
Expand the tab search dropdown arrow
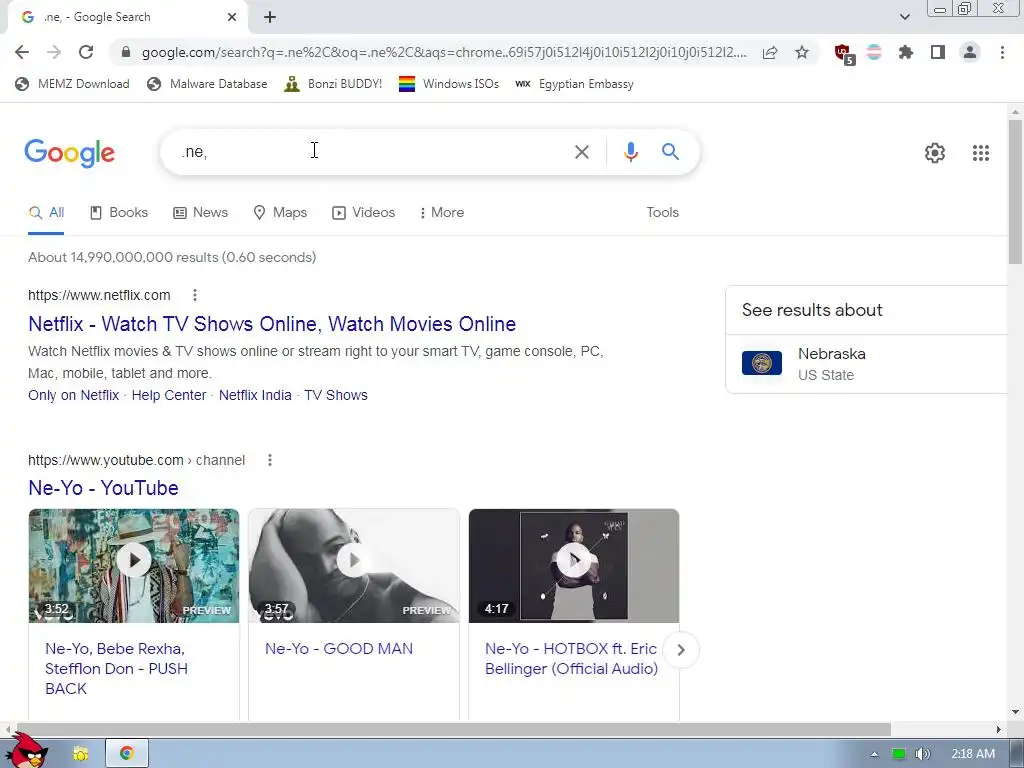pos(904,17)
